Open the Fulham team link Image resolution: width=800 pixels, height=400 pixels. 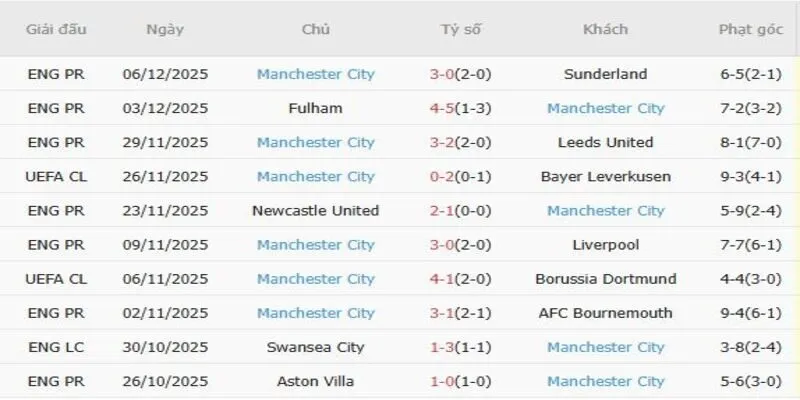coord(316,108)
